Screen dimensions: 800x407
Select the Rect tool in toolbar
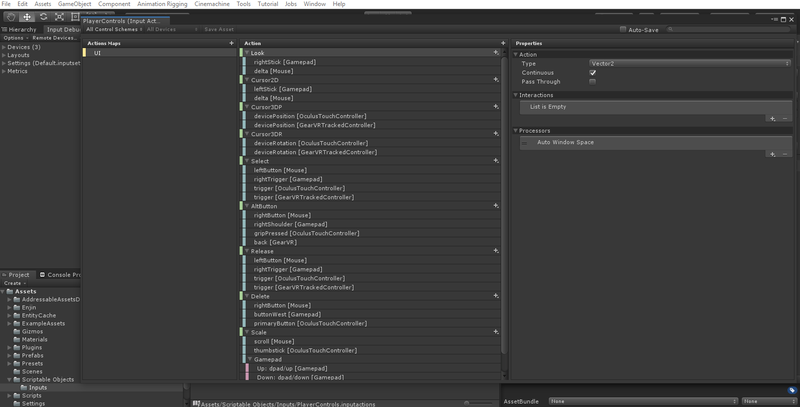coord(75,17)
